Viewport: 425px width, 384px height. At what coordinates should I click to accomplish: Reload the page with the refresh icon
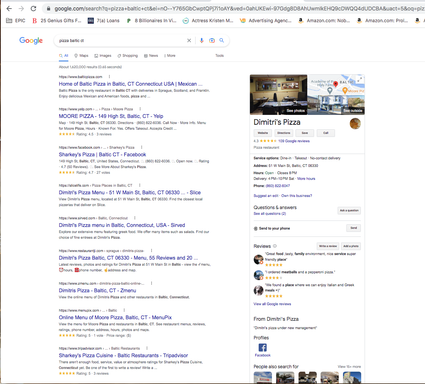coord(33,9)
